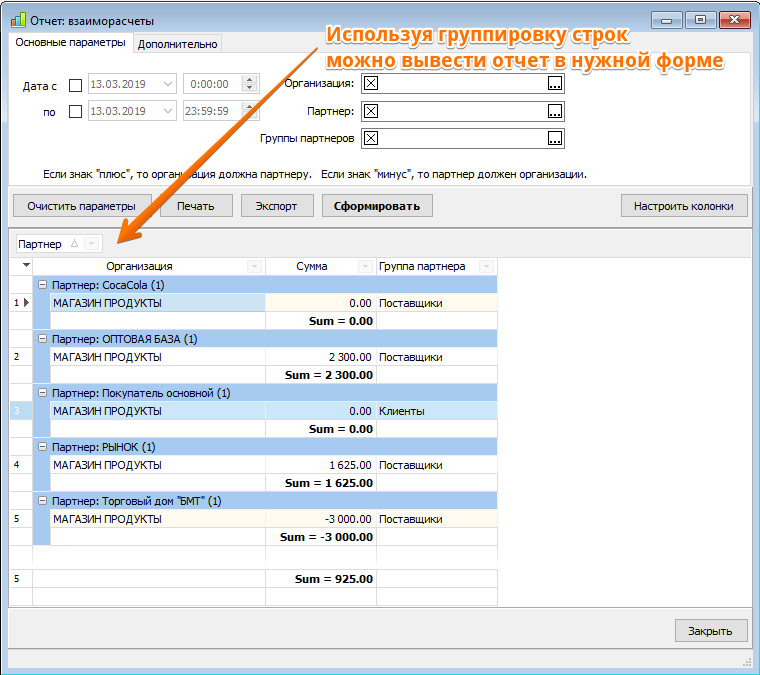The width and height of the screenshot is (760, 675).
Task: Open the 'по' date dropdown
Action: click(168, 111)
